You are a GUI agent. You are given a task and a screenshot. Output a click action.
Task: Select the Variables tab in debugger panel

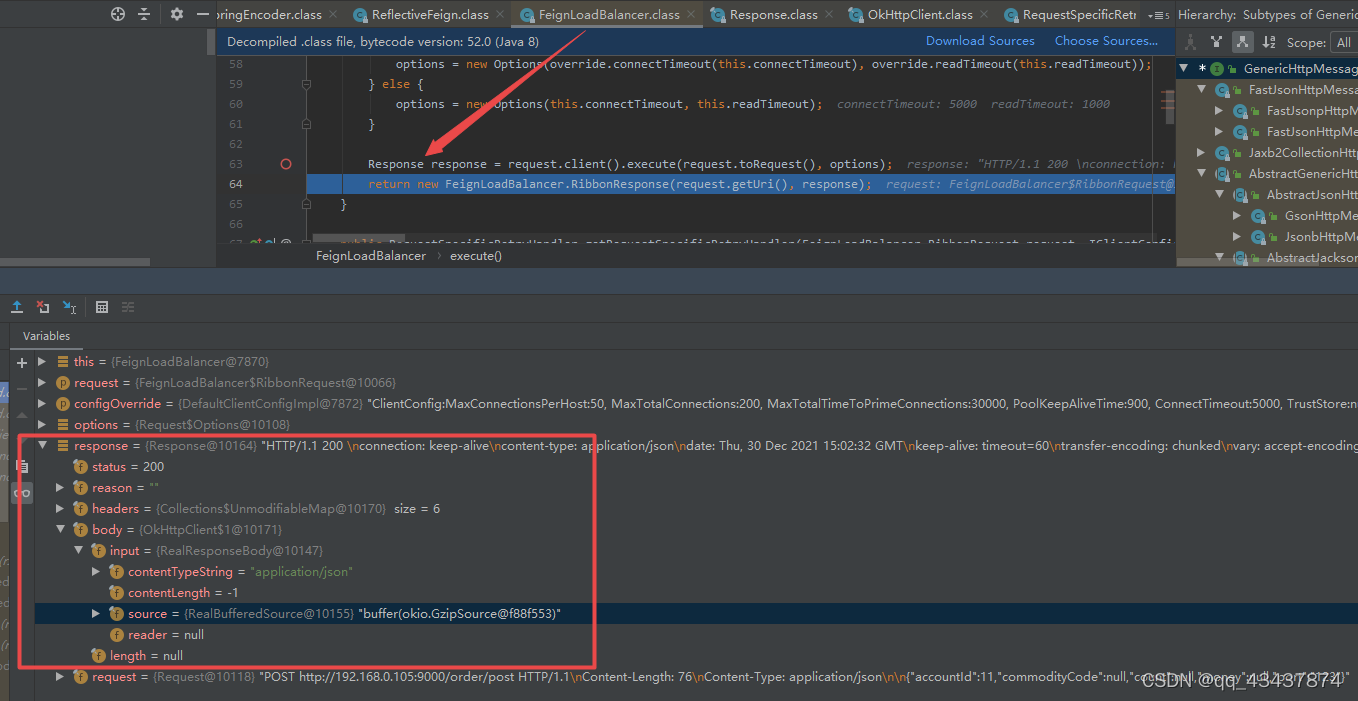pos(45,336)
